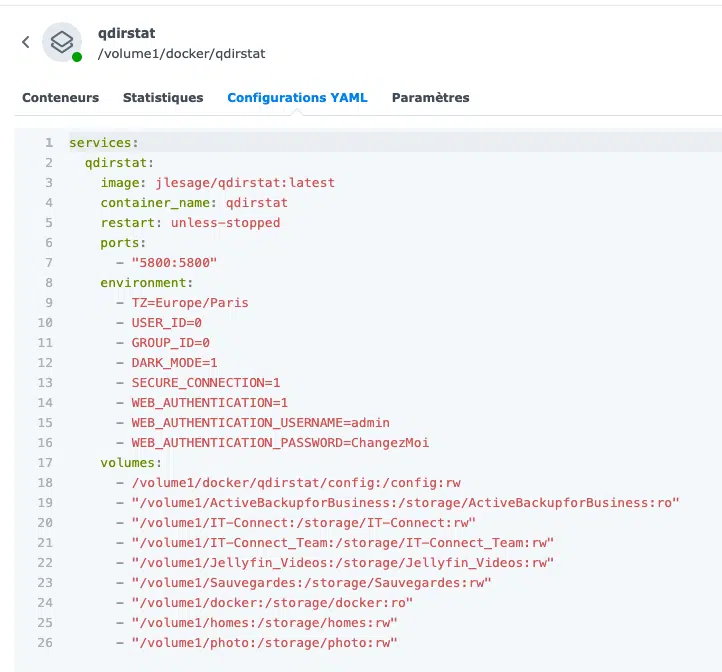Click the WEB_AUTHENTICATION=1 entry
The image size is (722, 672).
(x=210, y=403)
